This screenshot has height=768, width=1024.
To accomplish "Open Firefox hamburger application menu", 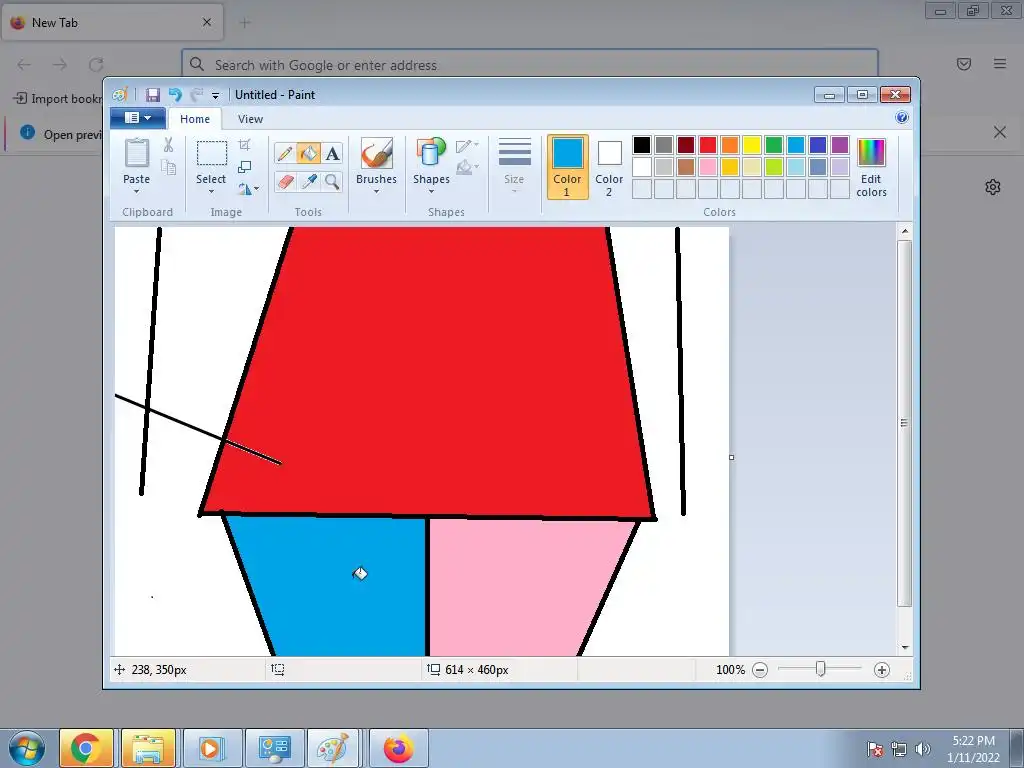I will click(x=1000, y=64).
